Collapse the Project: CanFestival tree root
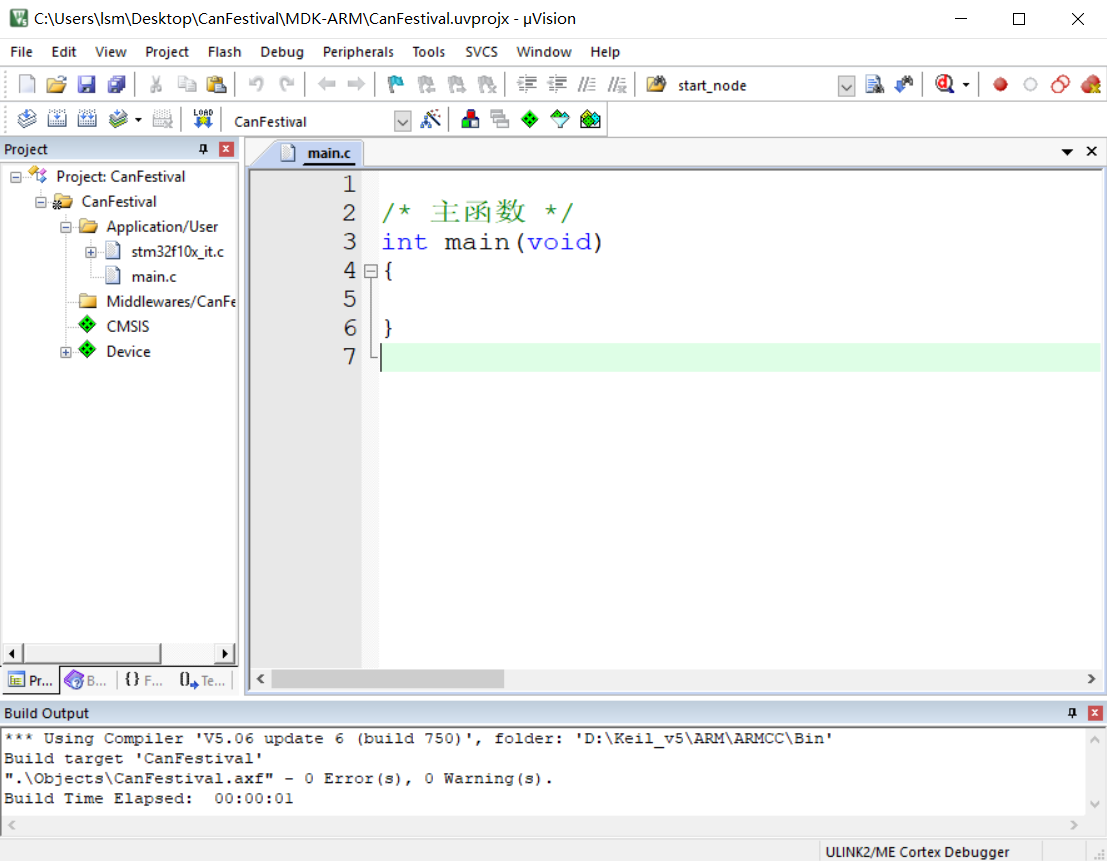 (x=16, y=177)
